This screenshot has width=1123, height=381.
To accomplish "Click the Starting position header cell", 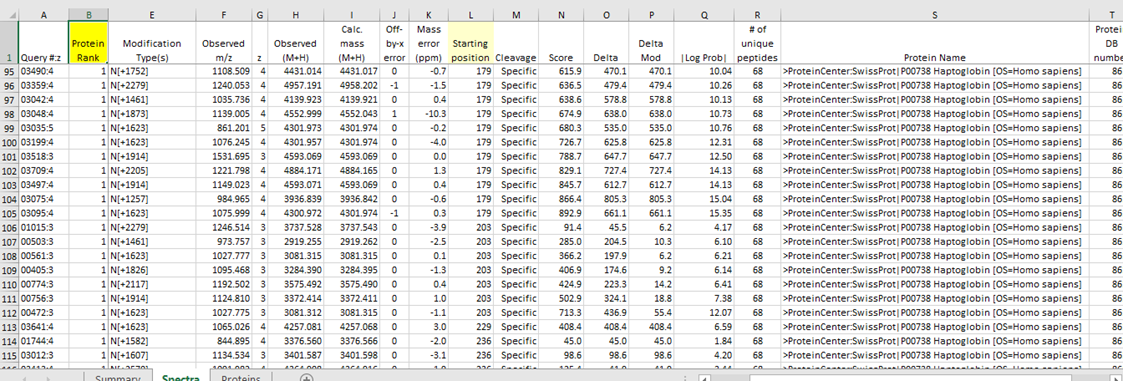I will click(471, 43).
